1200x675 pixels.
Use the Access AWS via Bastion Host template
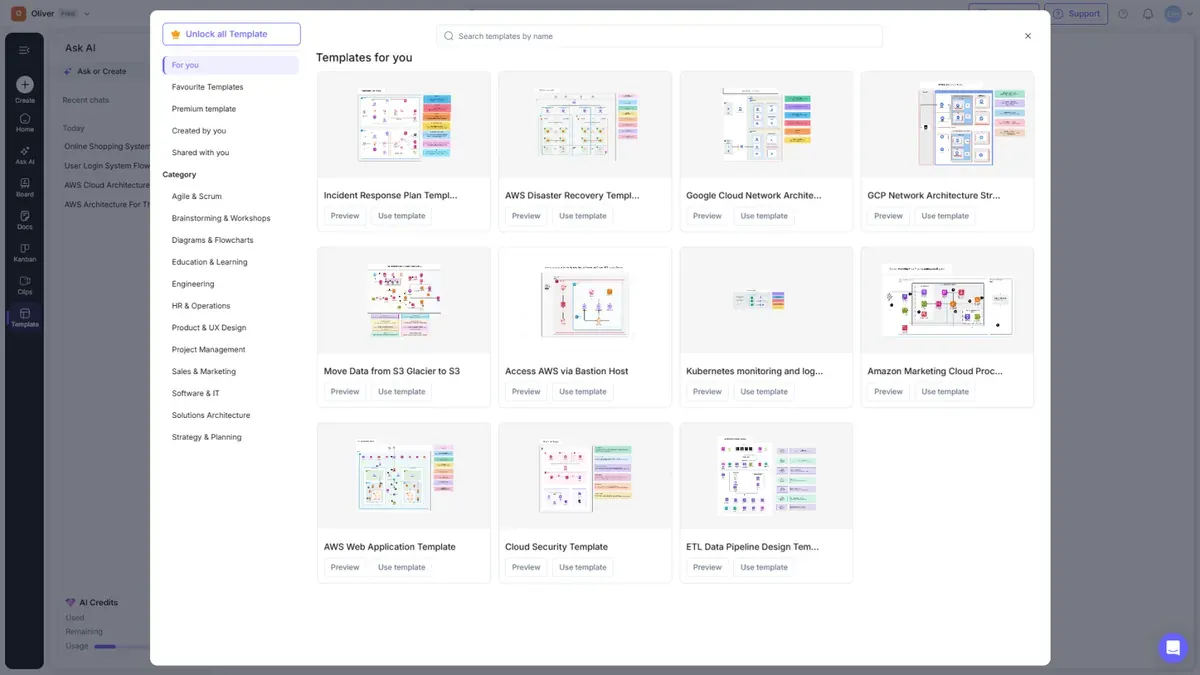coord(583,392)
